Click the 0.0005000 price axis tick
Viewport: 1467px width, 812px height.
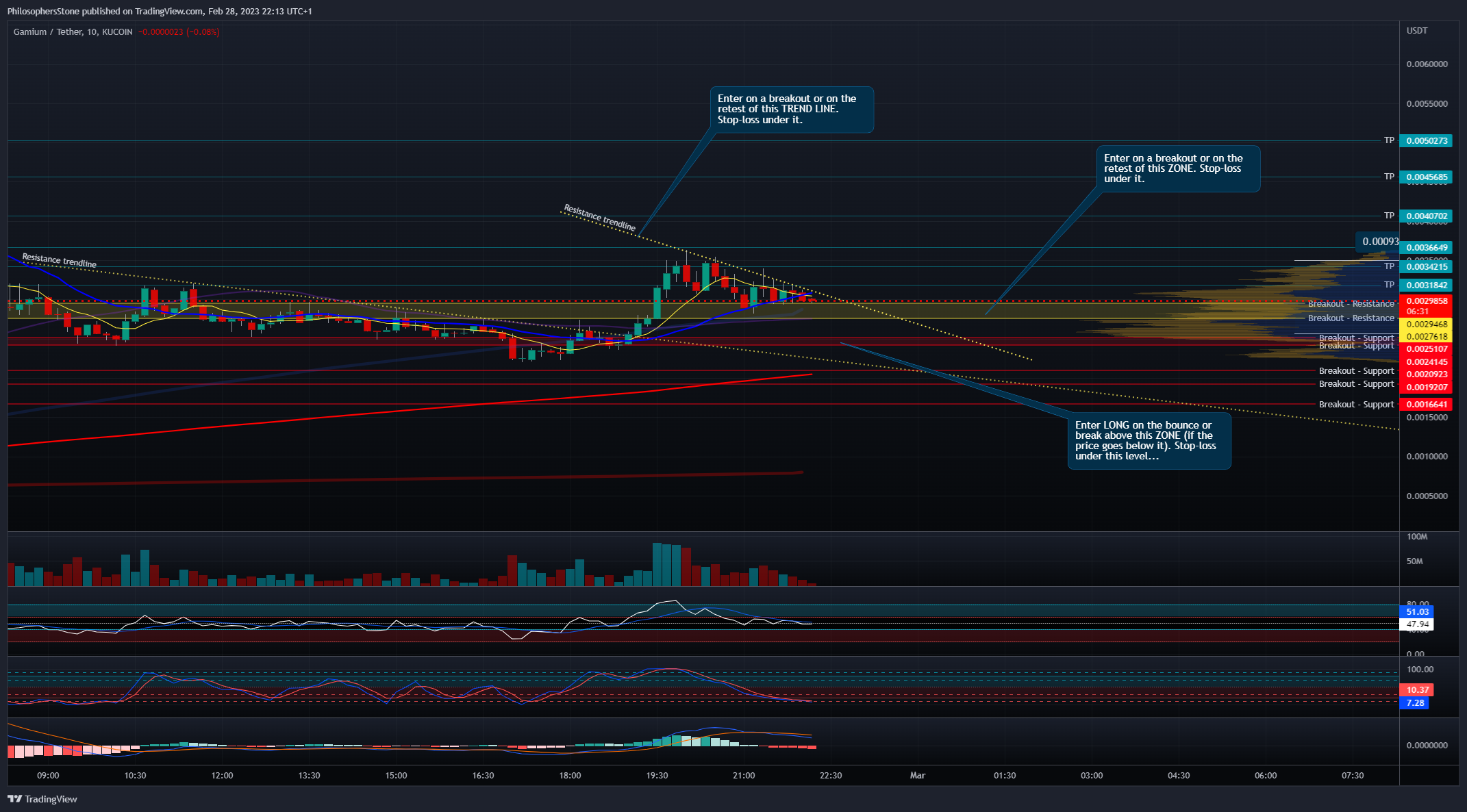click(1427, 496)
